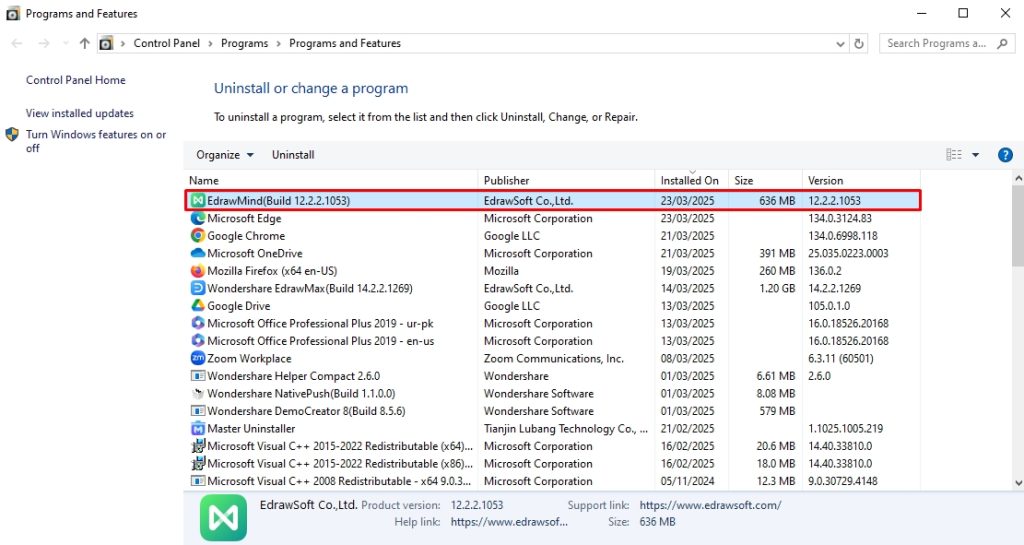Click the Wondershare DemoCreator 8 icon
This screenshot has height=545, width=1024.
(197, 411)
